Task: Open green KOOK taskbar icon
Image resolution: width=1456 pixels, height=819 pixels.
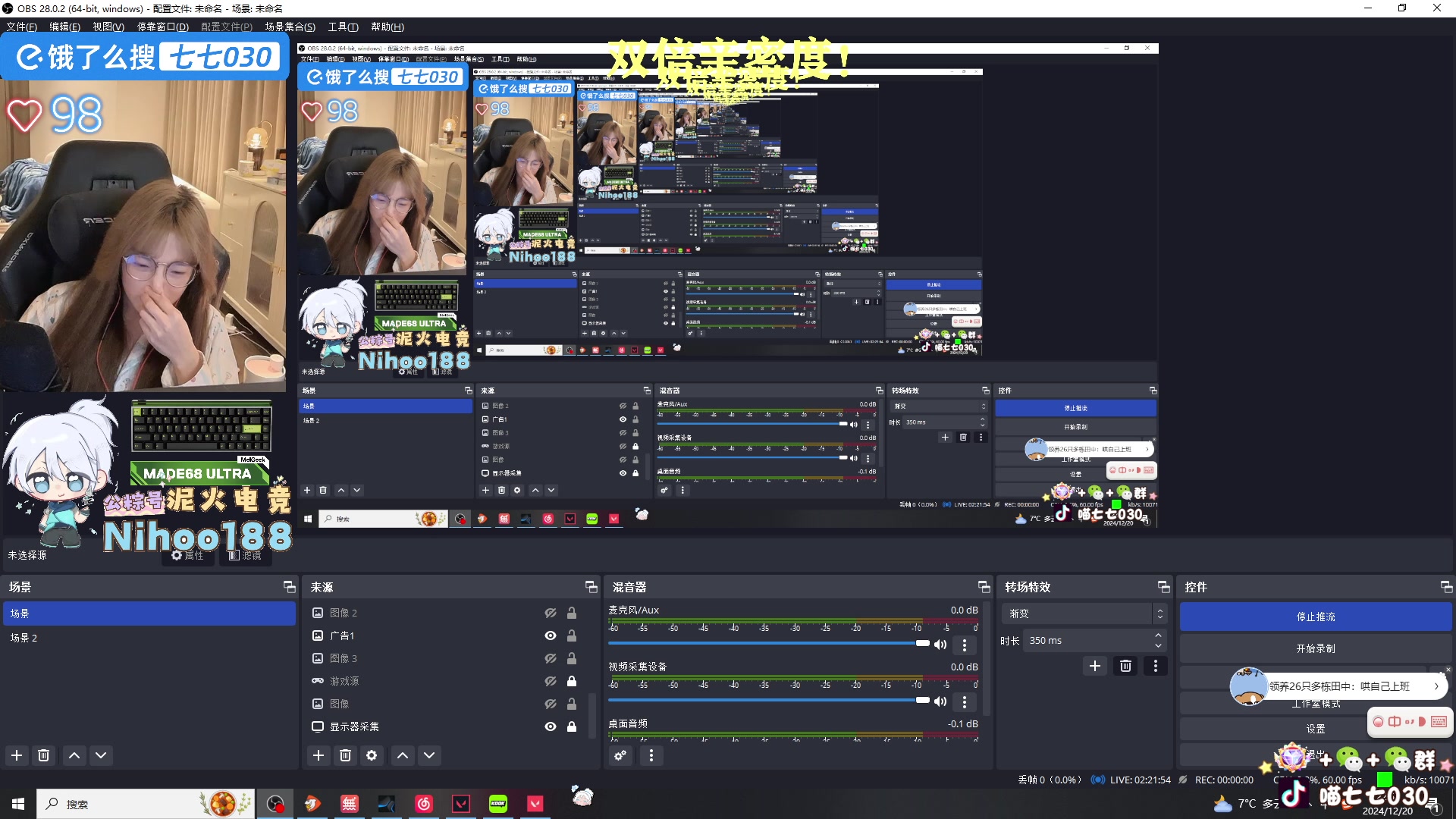Action: pyautogui.click(x=498, y=804)
